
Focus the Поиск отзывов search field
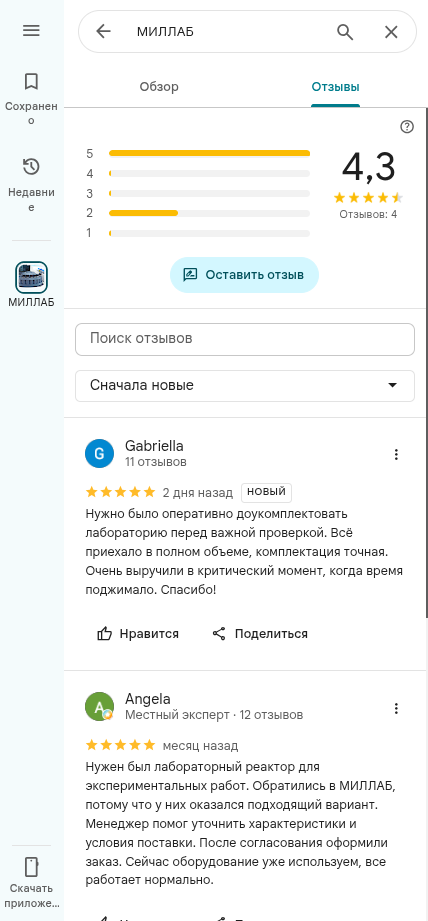(245, 339)
